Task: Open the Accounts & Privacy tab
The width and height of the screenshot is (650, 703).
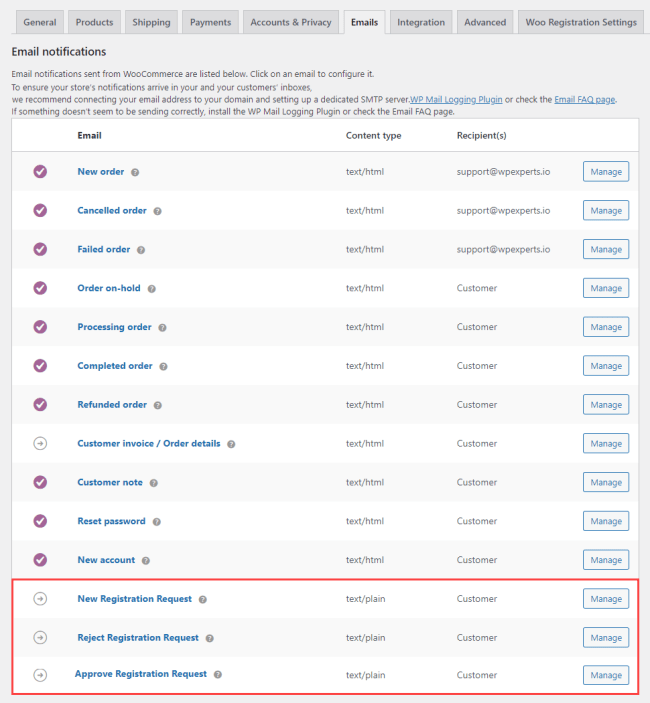Action: pyautogui.click(x=290, y=22)
